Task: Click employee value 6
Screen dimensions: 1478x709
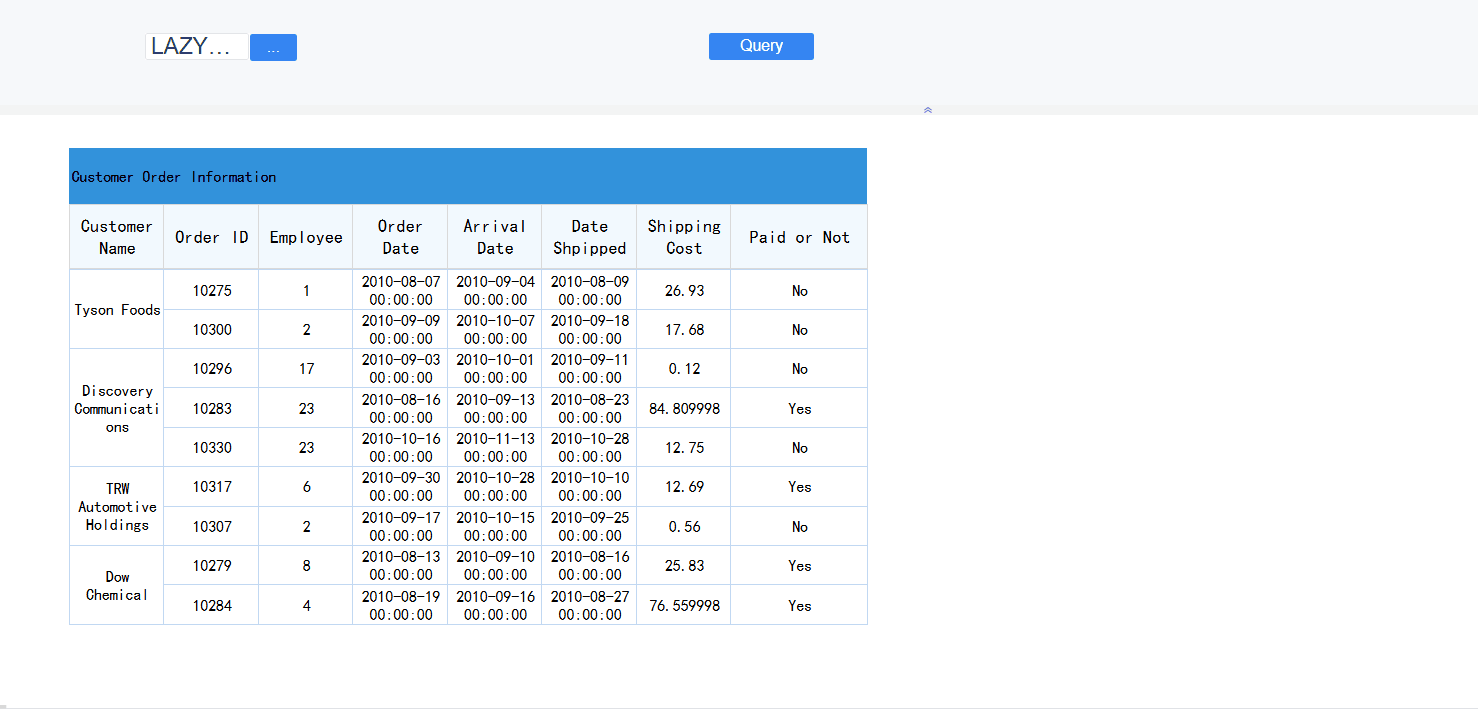Action: pyautogui.click(x=306, y=486)
